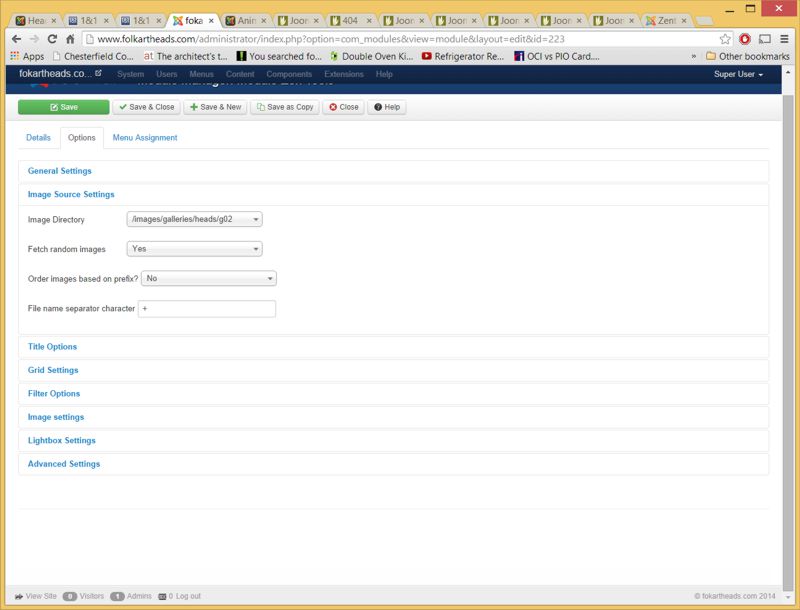Click File name separator character field

pyautogui.click(x=207, y=309)
